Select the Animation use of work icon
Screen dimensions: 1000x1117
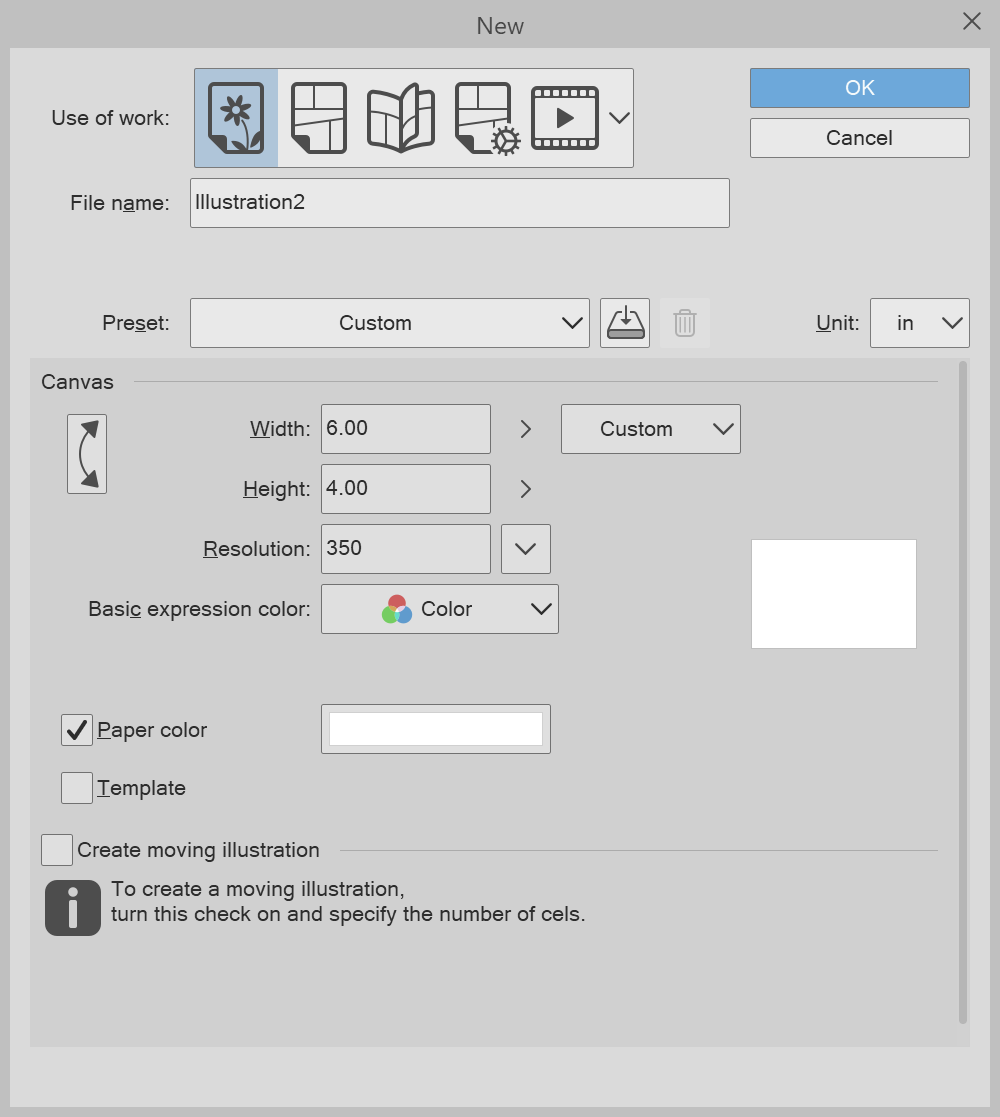pyautogui.click(x=565, y=118)
